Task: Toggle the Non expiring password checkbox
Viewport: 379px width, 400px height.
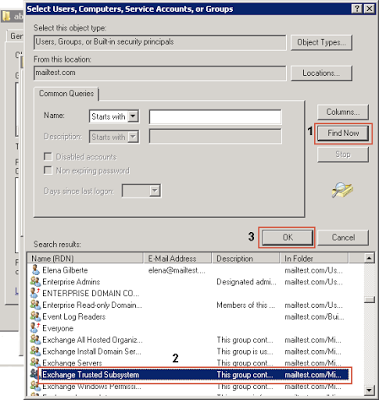Action: pos(48,170)
